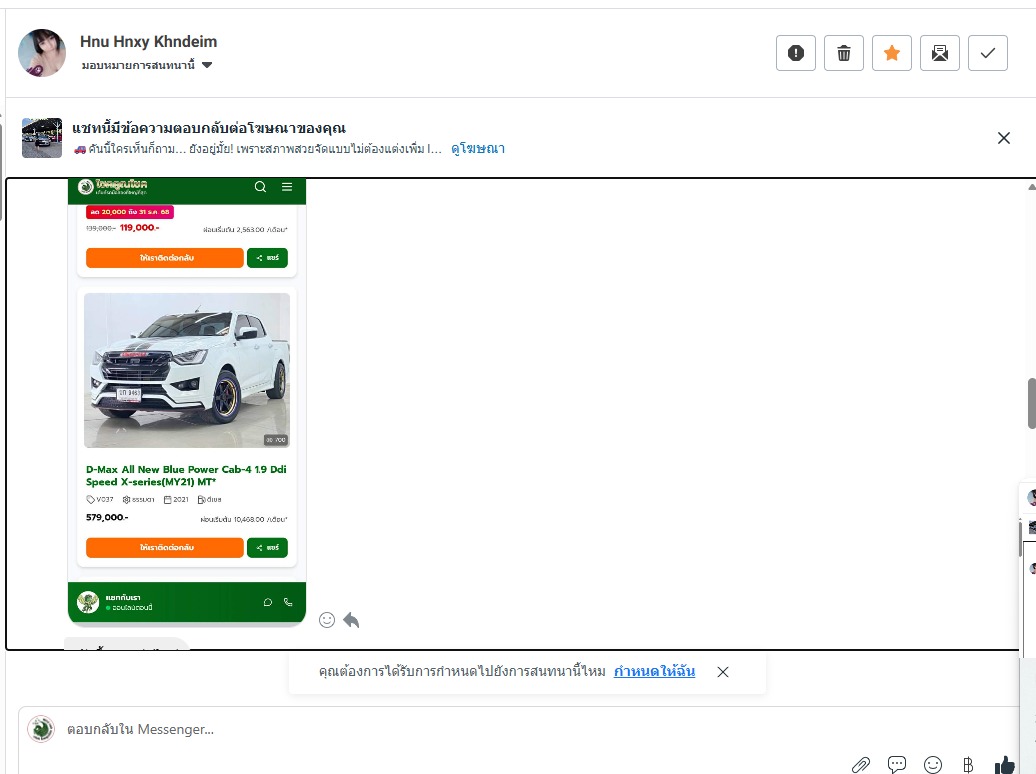Image resolution: width=1036 pixels, height=774 pixels.
Task: Click orange contact button under 579,000 listing
Action: [x=165, y=547]
